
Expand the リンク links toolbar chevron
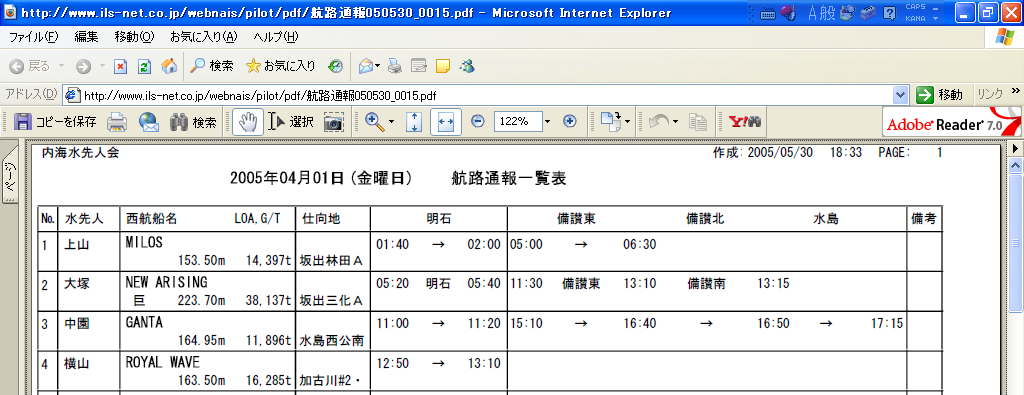coord(1015,91)
